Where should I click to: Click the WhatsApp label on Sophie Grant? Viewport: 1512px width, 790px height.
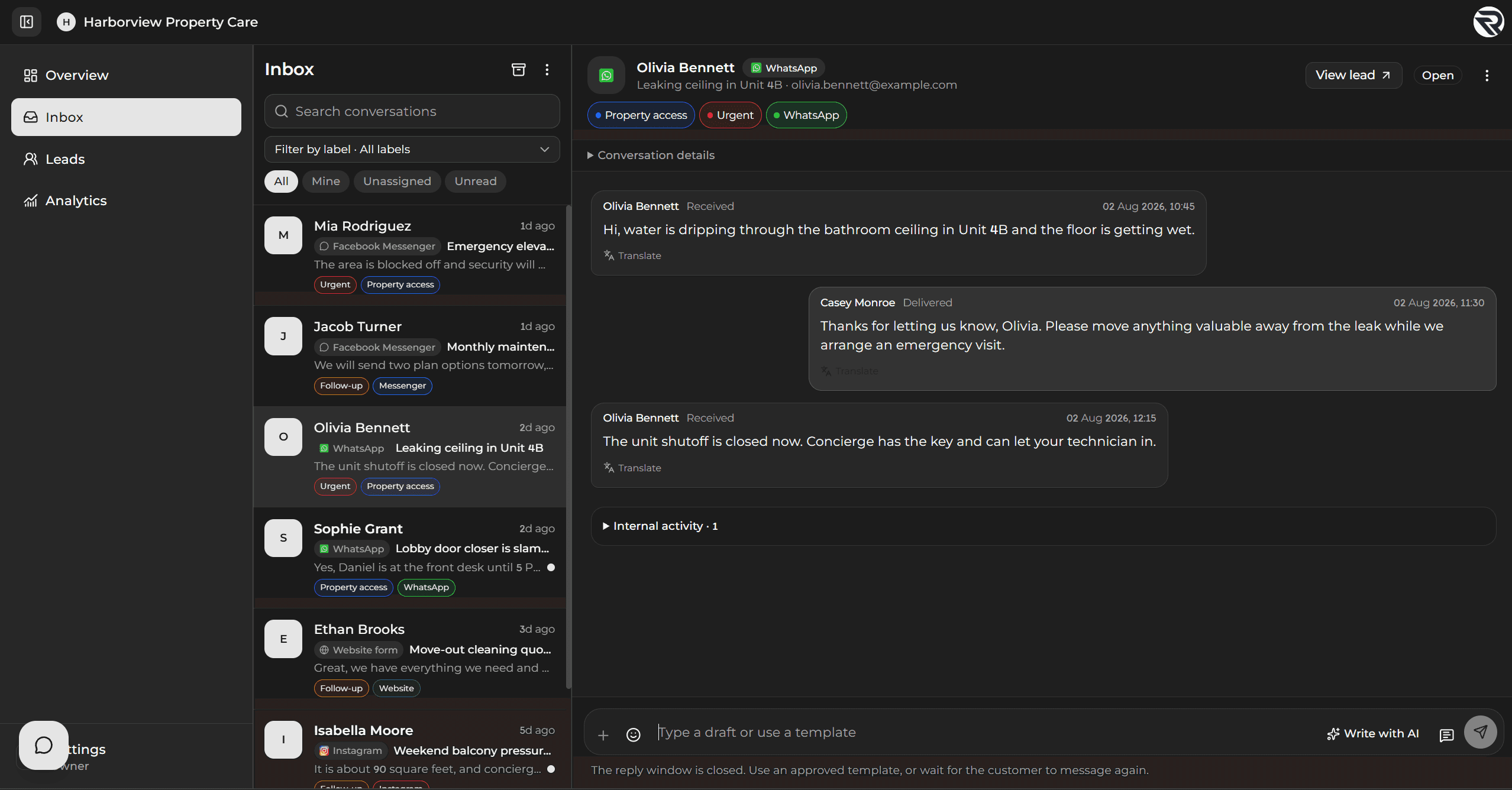pyautogui.click(x=426, y=587)
